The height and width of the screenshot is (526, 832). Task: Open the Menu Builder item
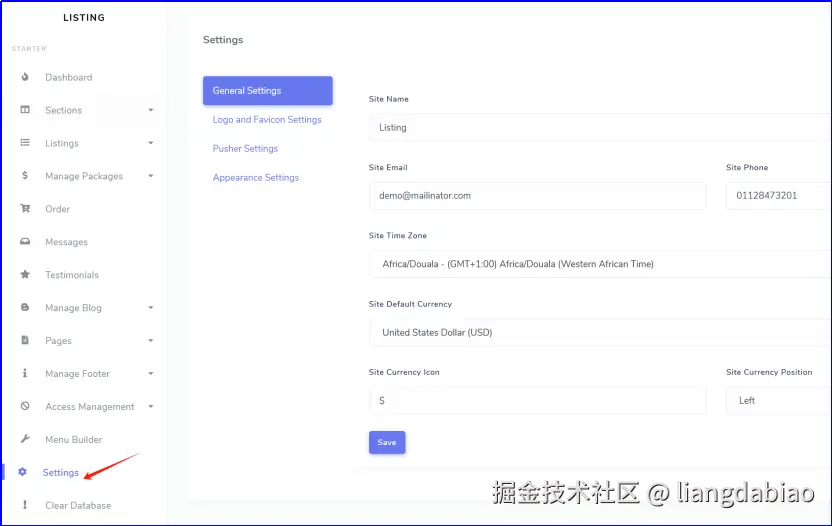click(74, 439)
